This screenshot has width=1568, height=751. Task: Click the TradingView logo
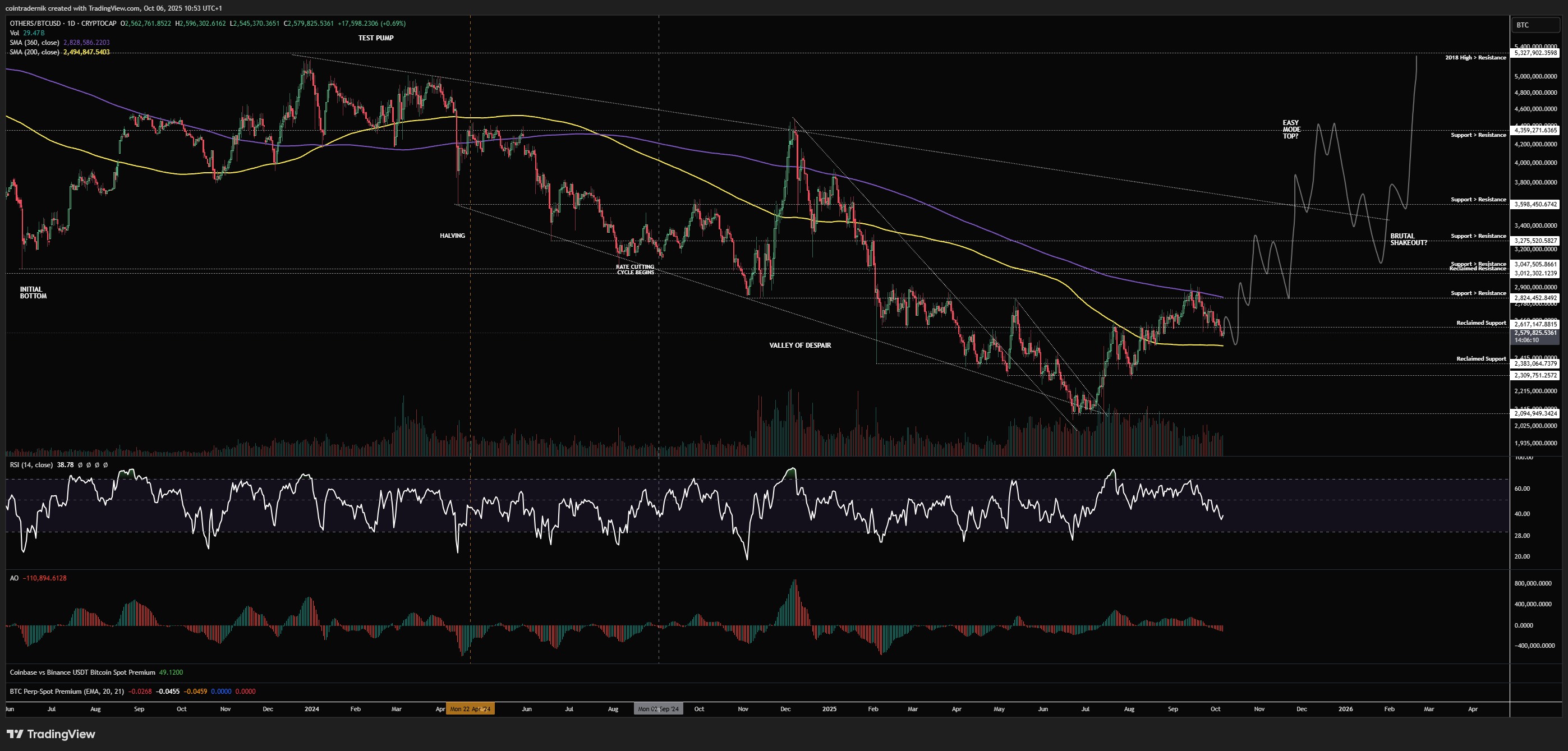pos(51,734)
